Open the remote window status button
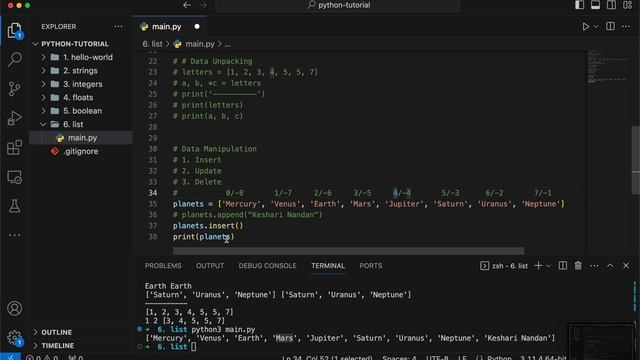The image size is (640, 360). (x=10, y=357)
